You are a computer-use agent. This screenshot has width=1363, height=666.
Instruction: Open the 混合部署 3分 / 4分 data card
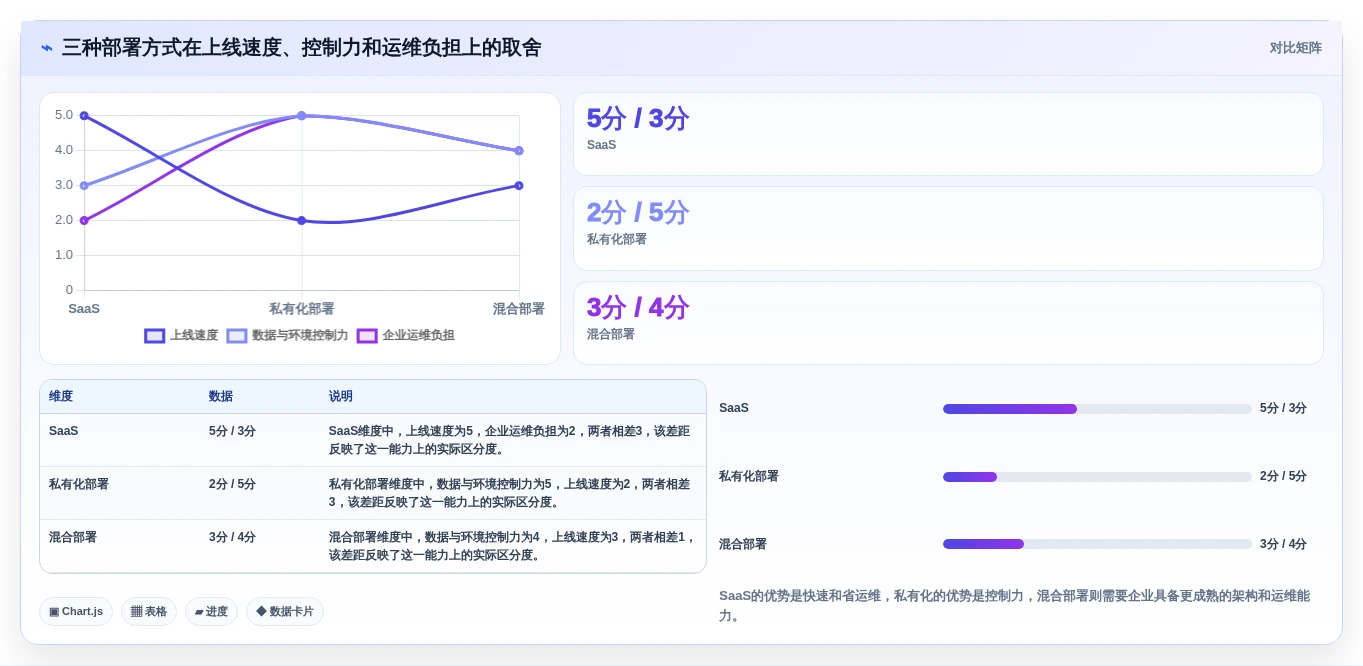pos(948,323)
